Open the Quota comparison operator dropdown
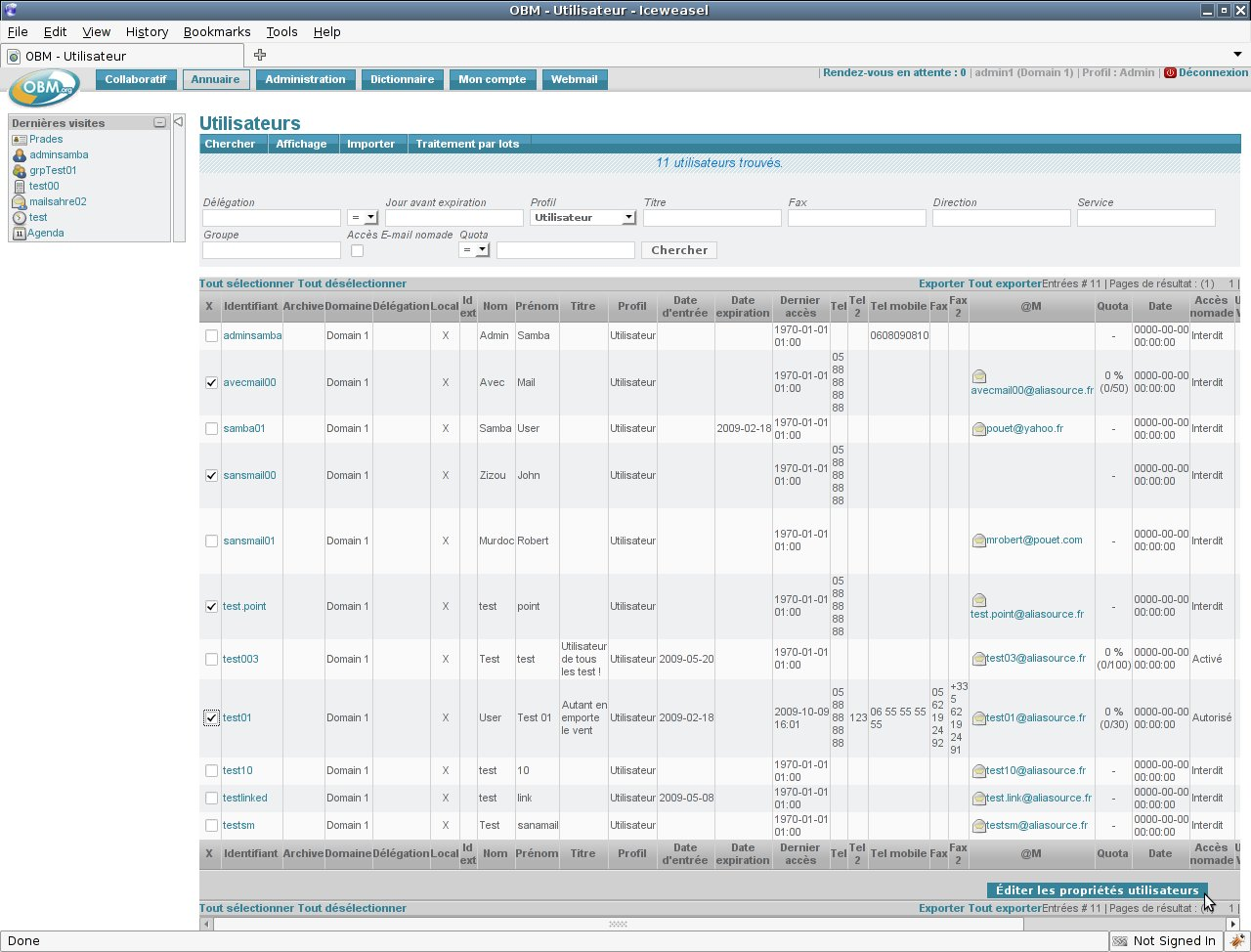 [474, 251]
